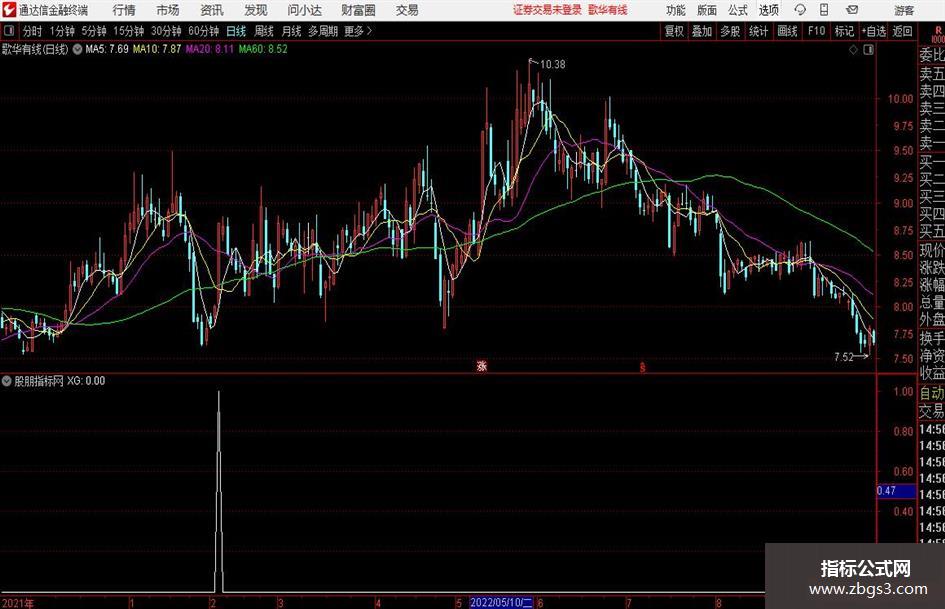Click the 统计 statistics button
This screenshot has width=945, height=609.
tap(758, 31)
